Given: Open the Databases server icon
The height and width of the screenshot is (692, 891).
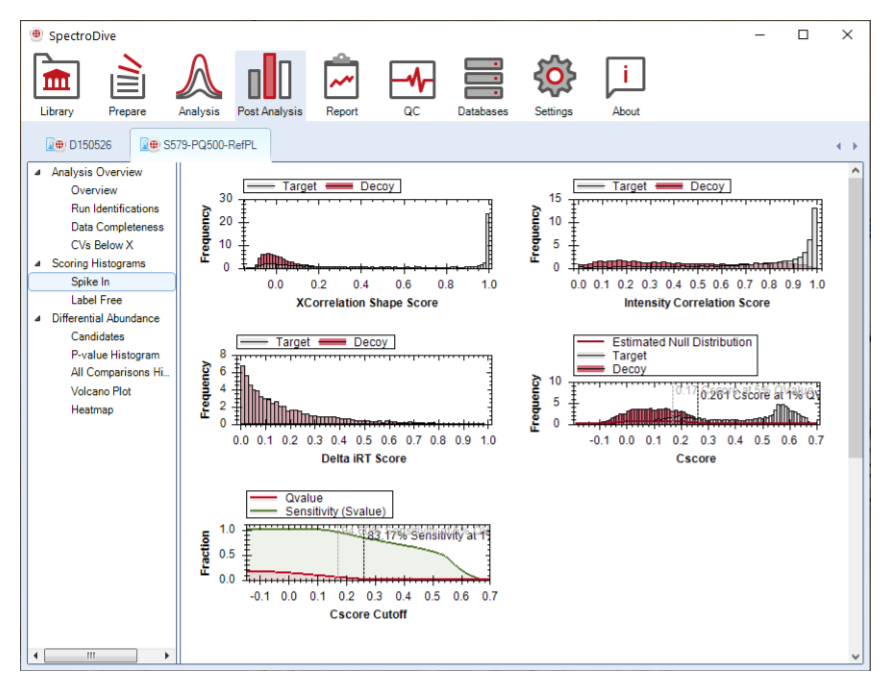Looking at the screenshot, I should (x=483, y=78).
